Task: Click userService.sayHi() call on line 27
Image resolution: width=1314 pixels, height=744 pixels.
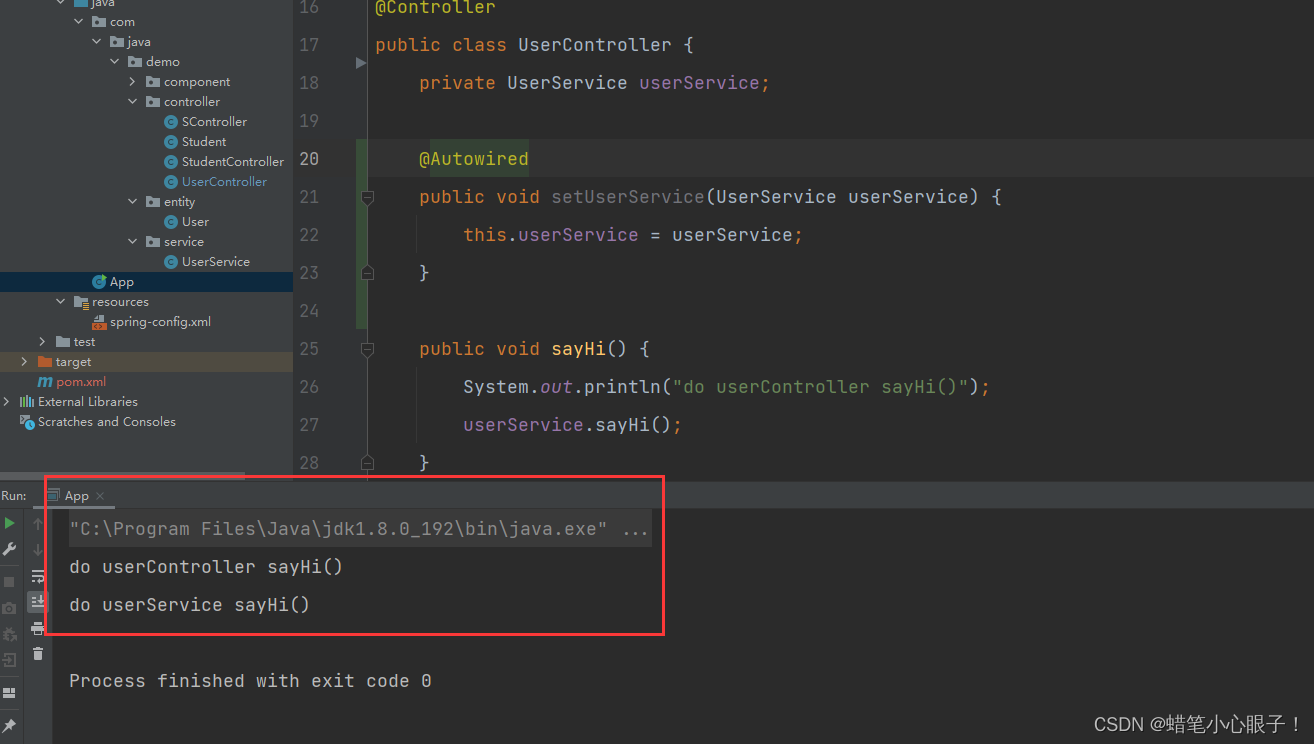Action: 572,425
